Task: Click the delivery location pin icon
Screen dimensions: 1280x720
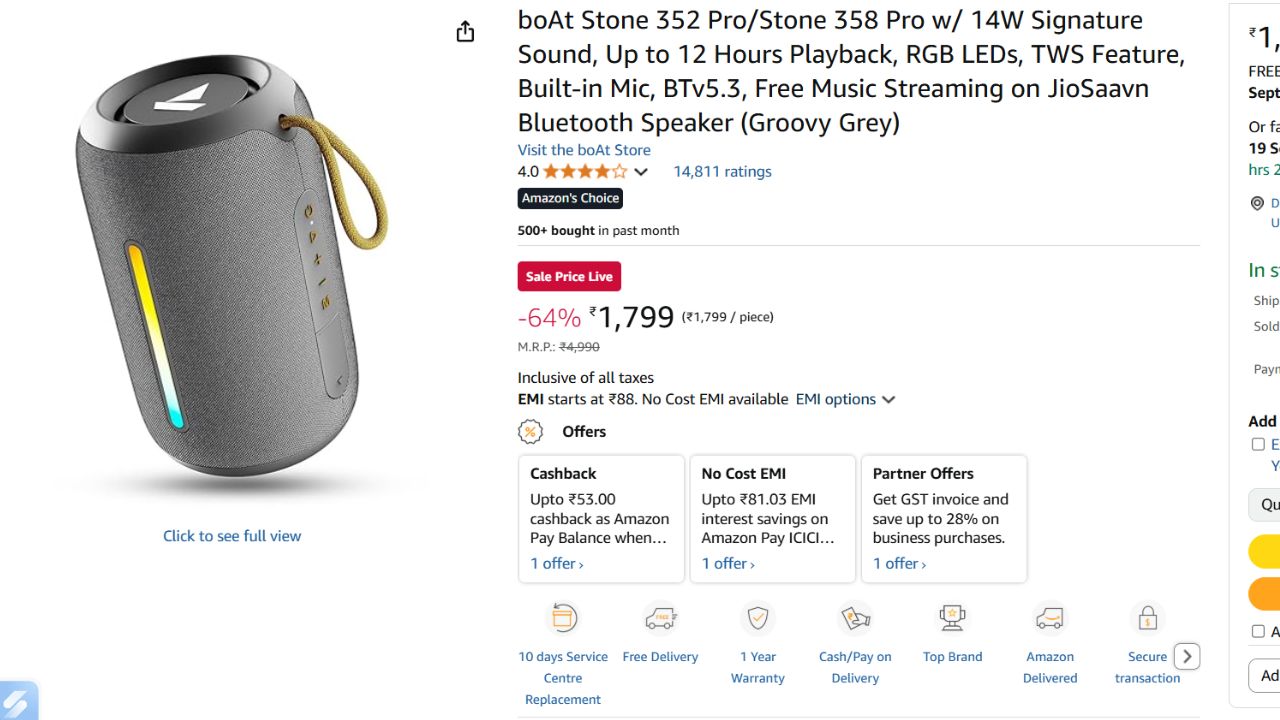Action: pos(1257,203)
